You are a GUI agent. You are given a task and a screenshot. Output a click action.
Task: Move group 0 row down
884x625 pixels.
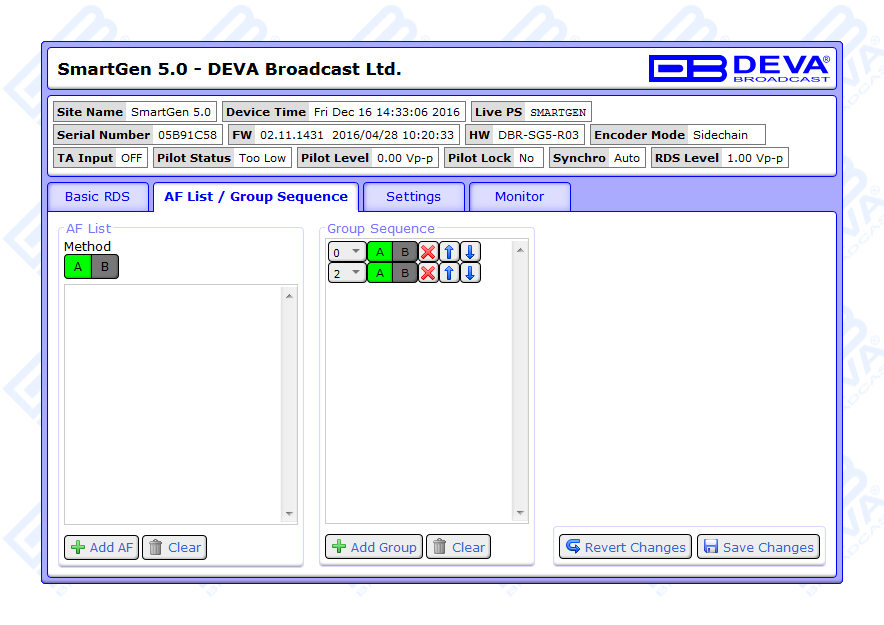(x=470, y=252)
